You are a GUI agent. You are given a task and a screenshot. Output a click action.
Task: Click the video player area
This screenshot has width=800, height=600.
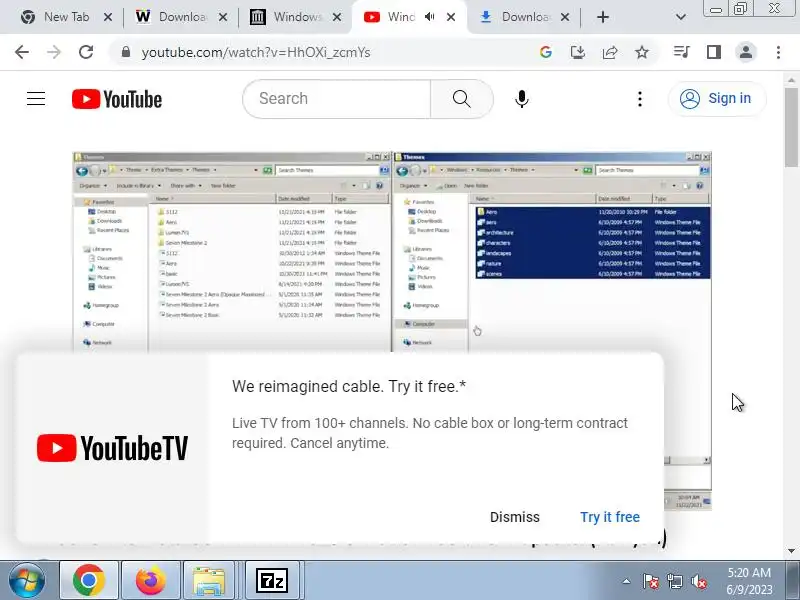(392, 250)
